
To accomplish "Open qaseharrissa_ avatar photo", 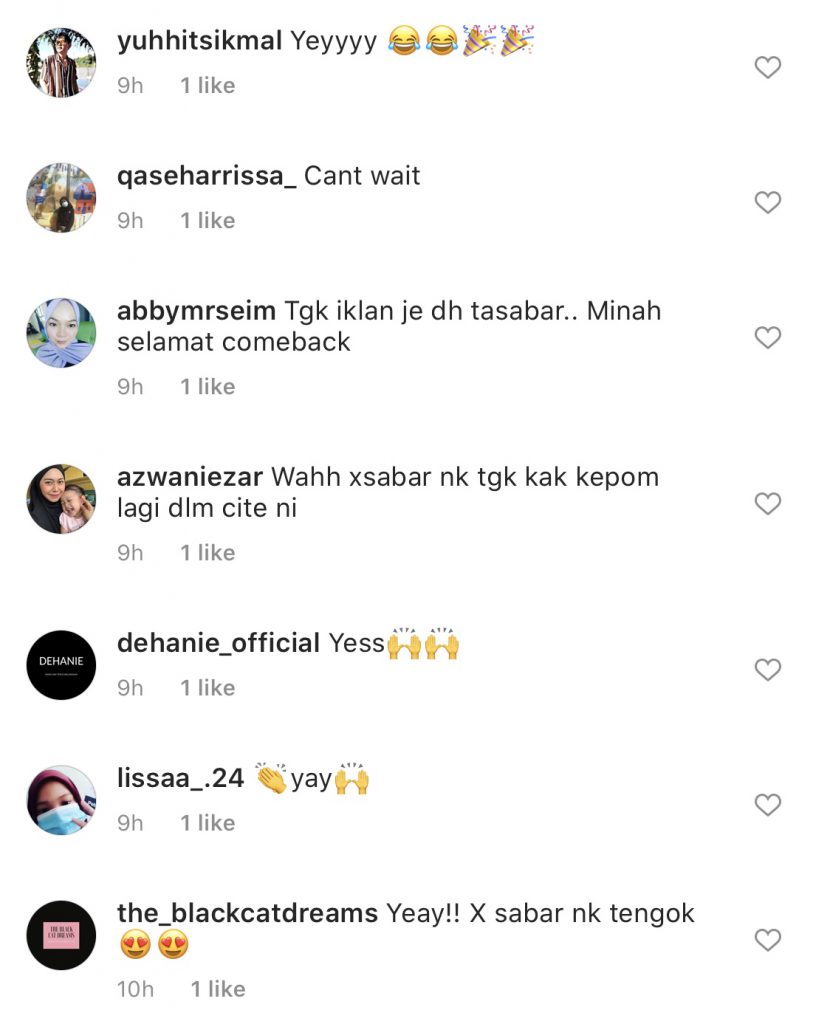I will (x=61, y=198).
